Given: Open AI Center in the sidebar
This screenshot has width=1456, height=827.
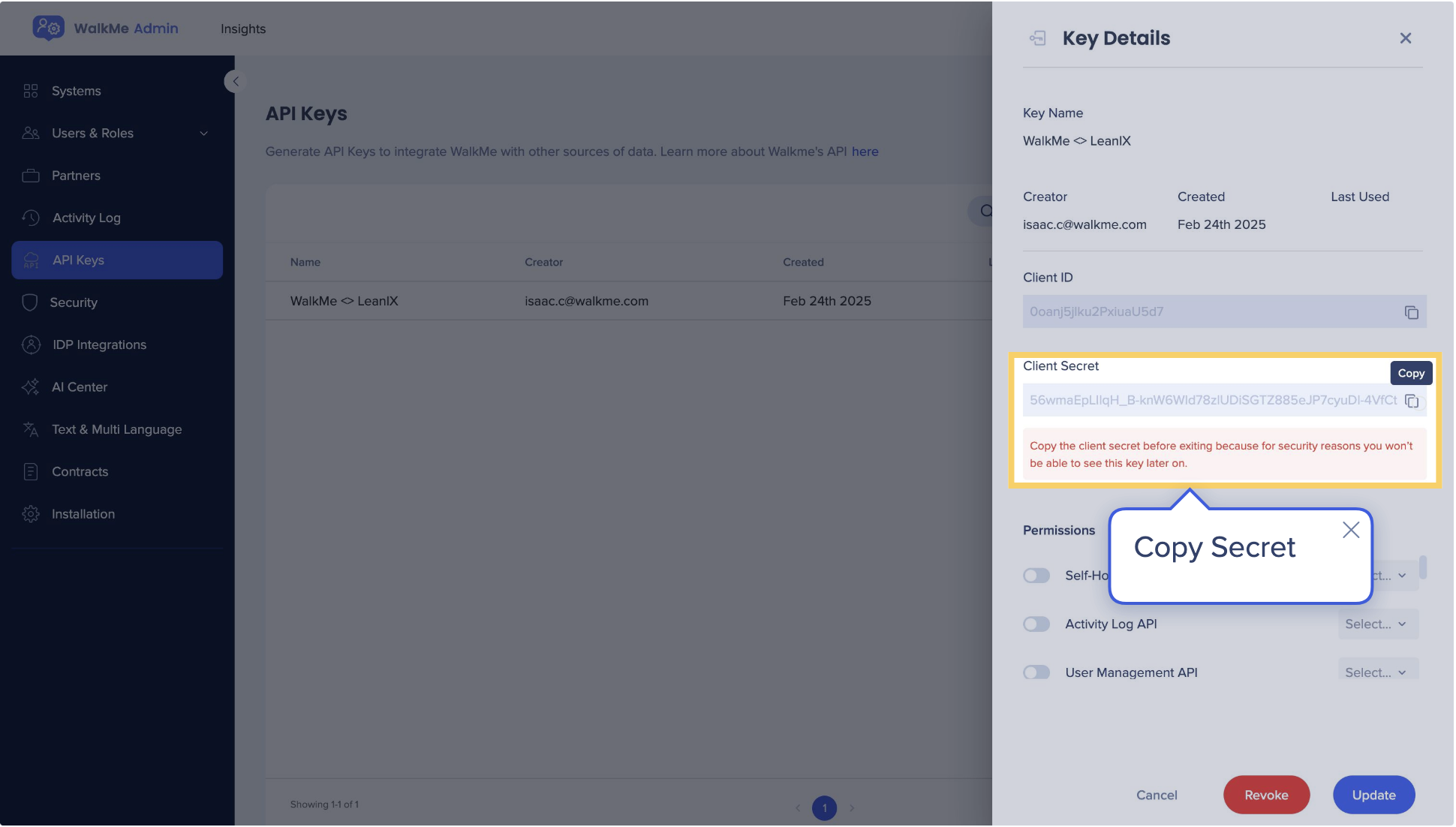Looking at the screenshot, I should click(x=80, y=387).
